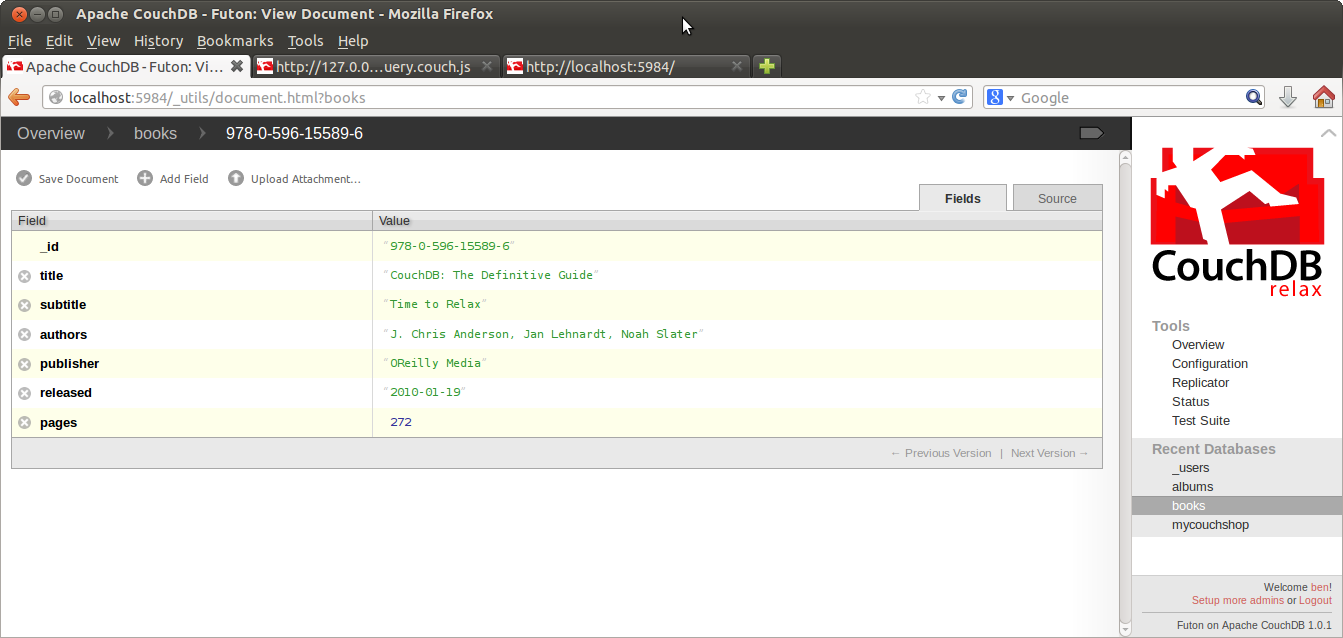The image size is (1343, 638).
Task: Click the search magnifier icon
Action: point(1254,97)
